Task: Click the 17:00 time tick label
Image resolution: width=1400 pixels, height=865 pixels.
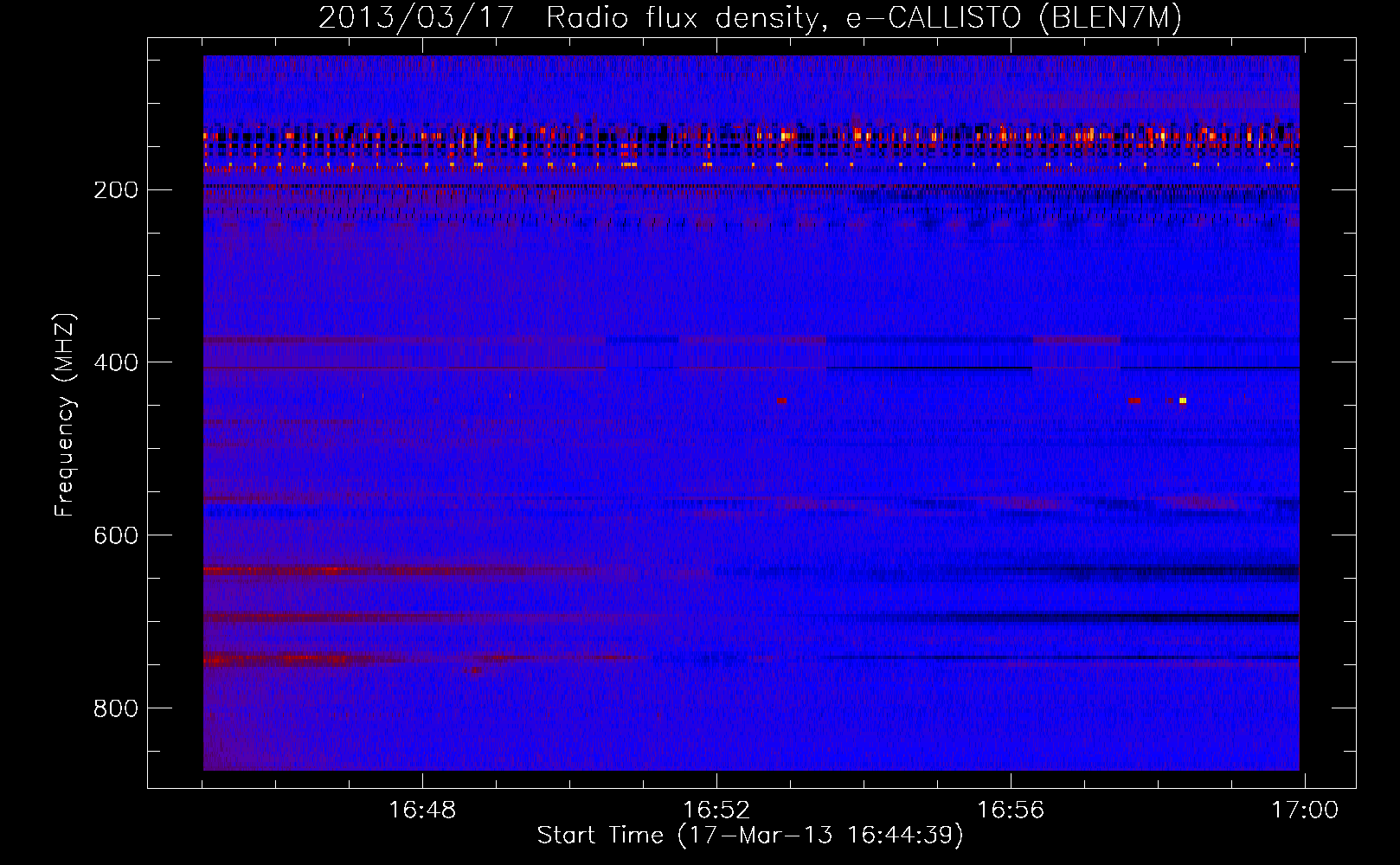Action: (1304, 811)
